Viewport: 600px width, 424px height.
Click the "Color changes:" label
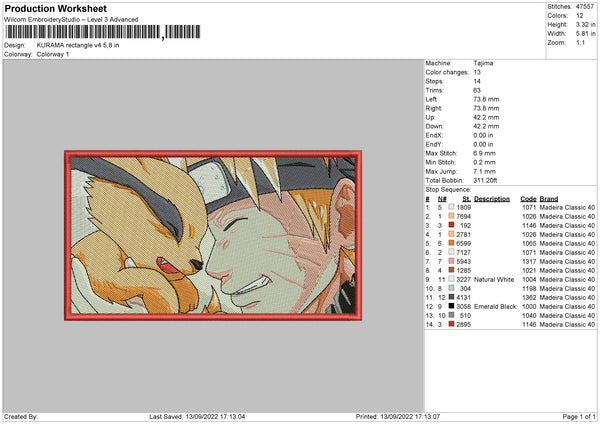pos(447,72)
